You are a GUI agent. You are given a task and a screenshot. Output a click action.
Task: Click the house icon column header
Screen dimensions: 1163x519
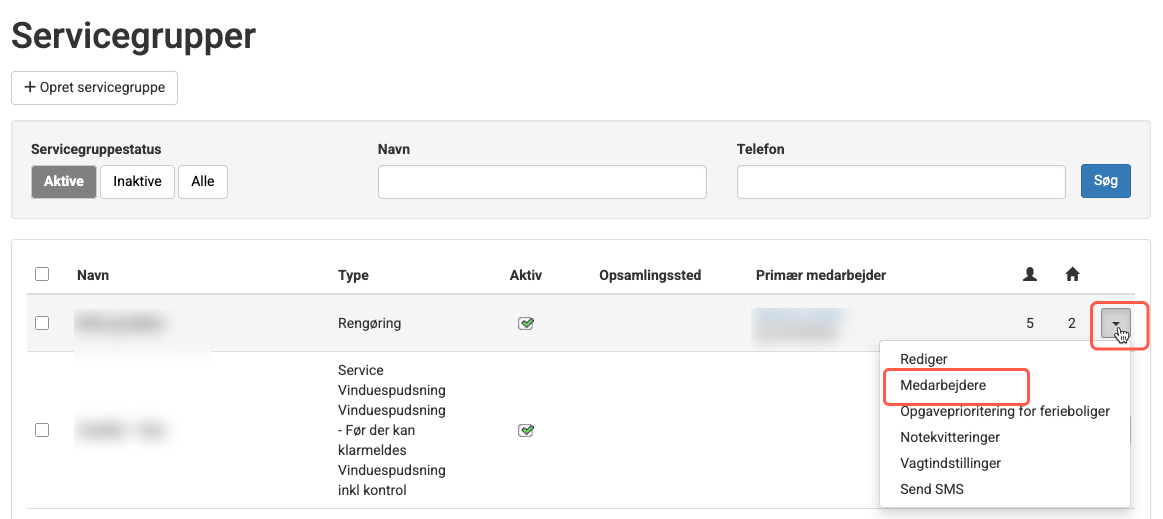(x=1072, y=274)
